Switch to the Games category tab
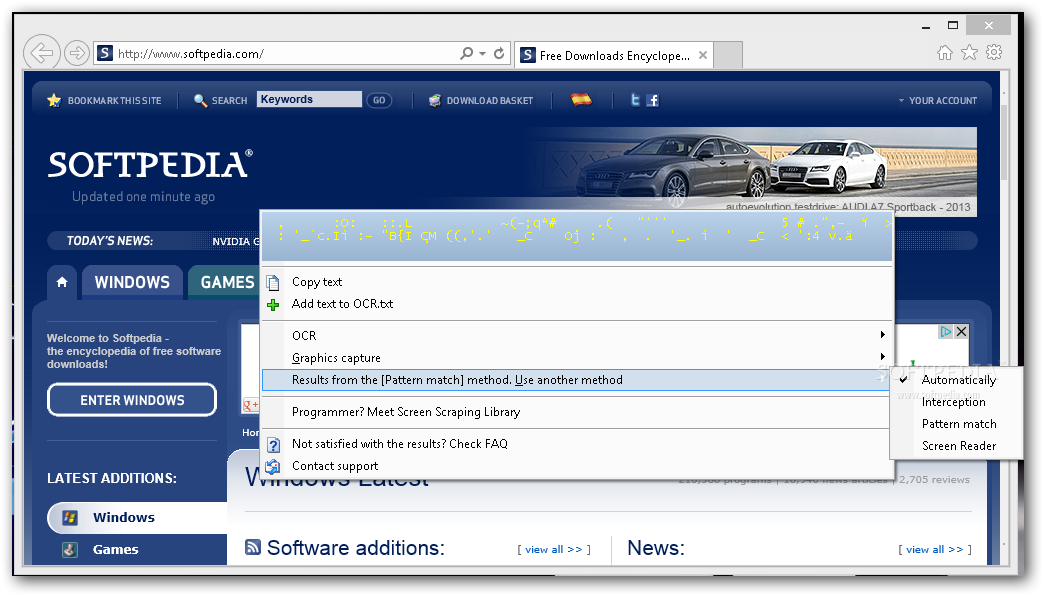The width and height of the screenshot is (1044, 596). [x=225, y=282]
